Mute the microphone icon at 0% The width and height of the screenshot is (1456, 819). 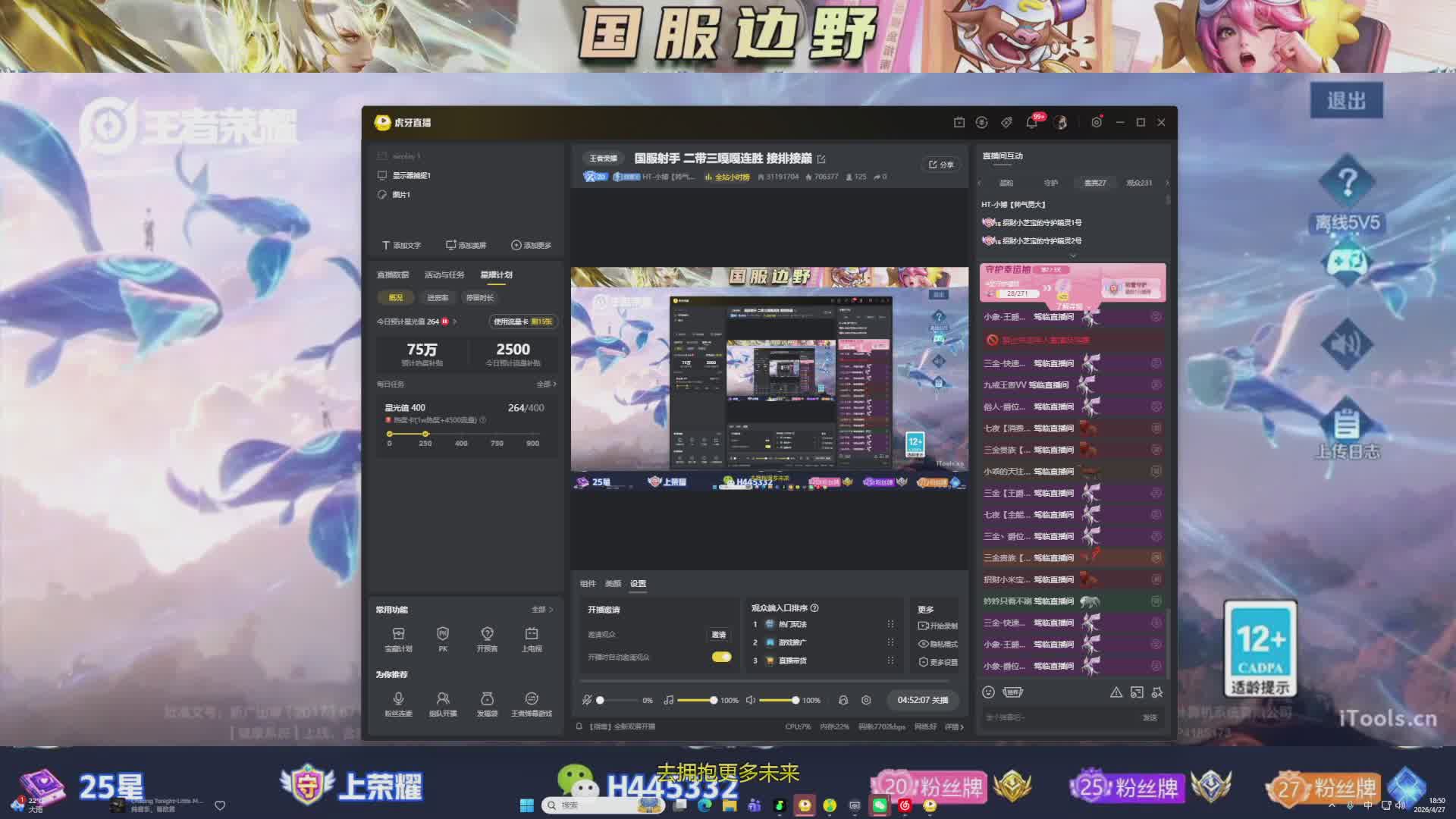tap(586, 700)
